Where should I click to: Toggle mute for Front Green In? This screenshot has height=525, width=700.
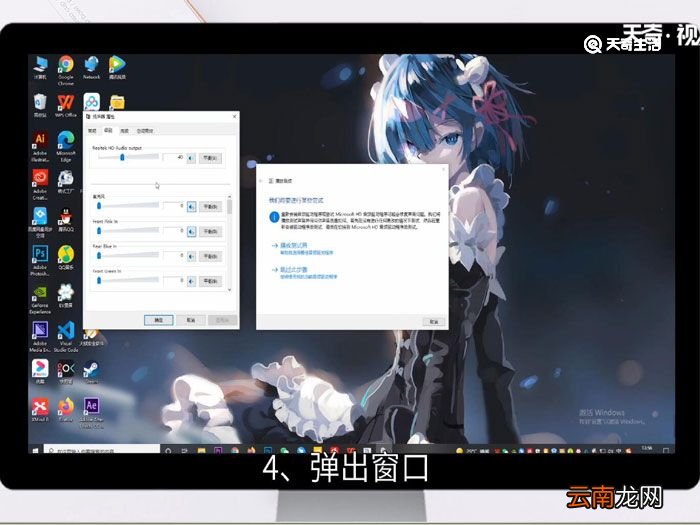(x=192, y=281)
